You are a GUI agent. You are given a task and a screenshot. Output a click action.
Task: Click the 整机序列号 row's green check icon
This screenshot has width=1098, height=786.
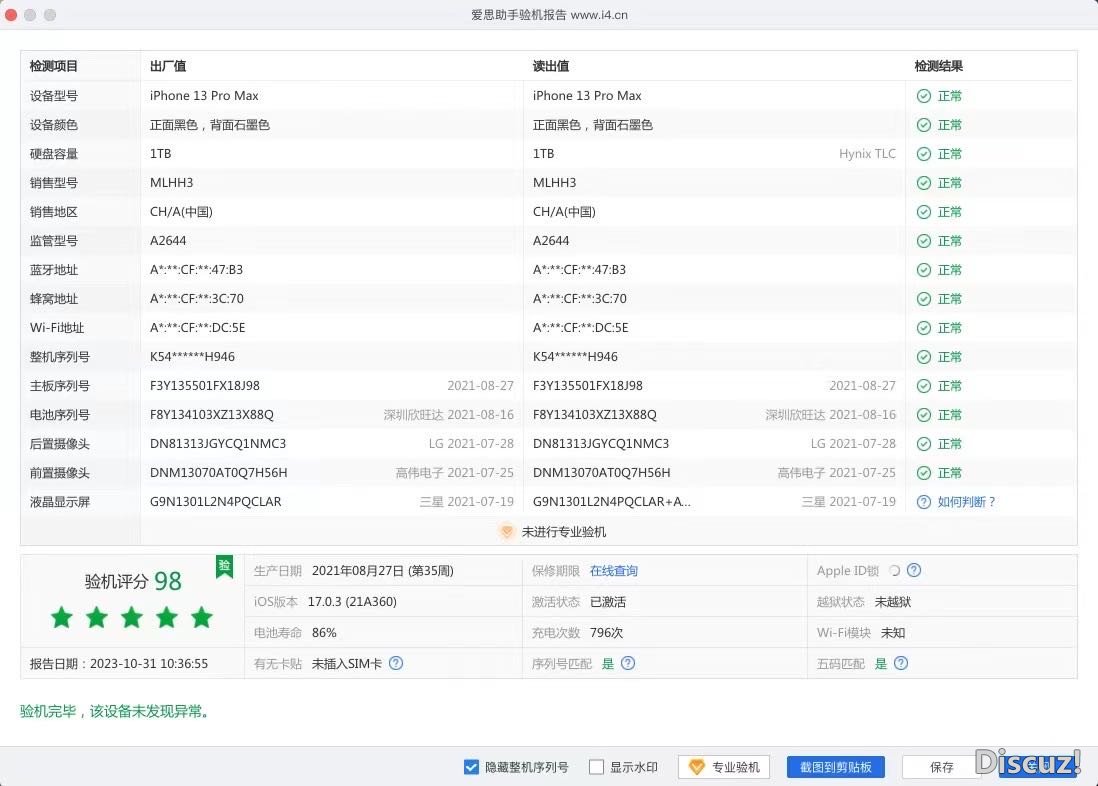[x=924, y=357]
